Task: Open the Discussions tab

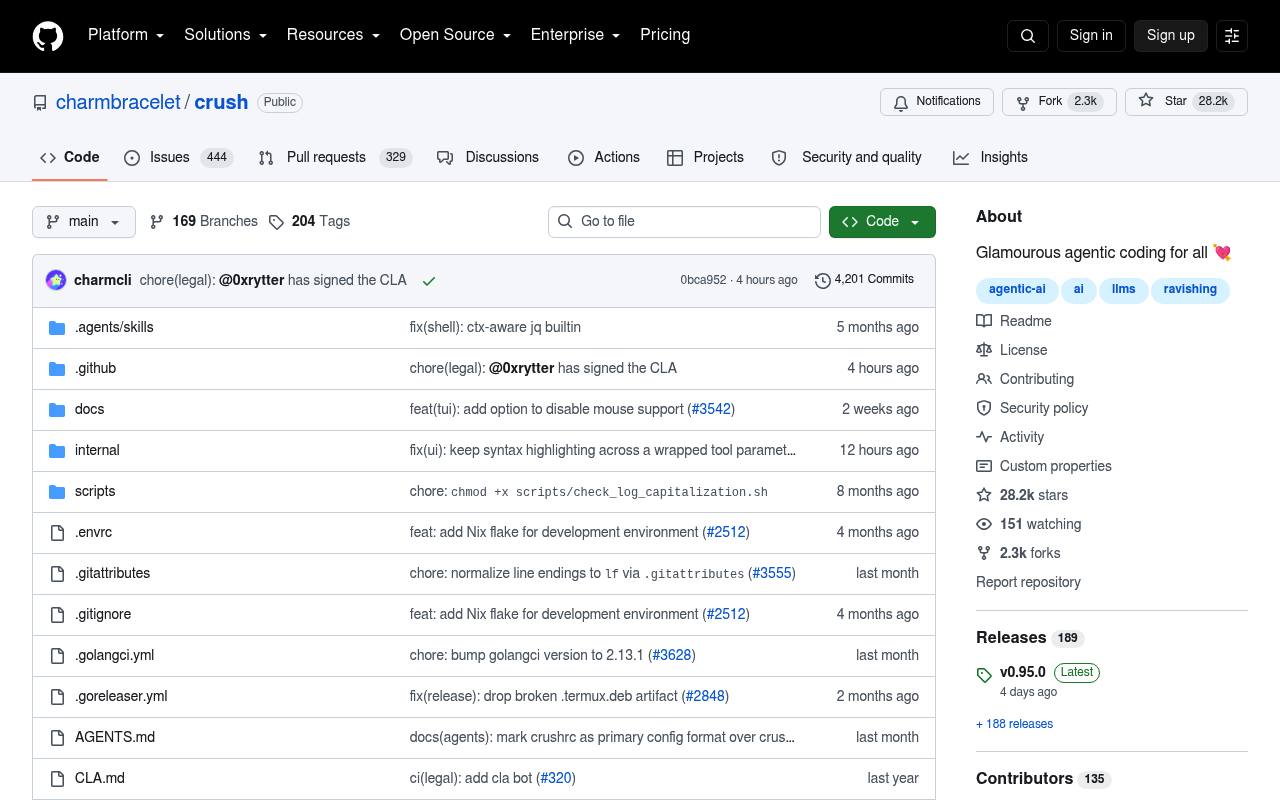Action: pos(488,158)
